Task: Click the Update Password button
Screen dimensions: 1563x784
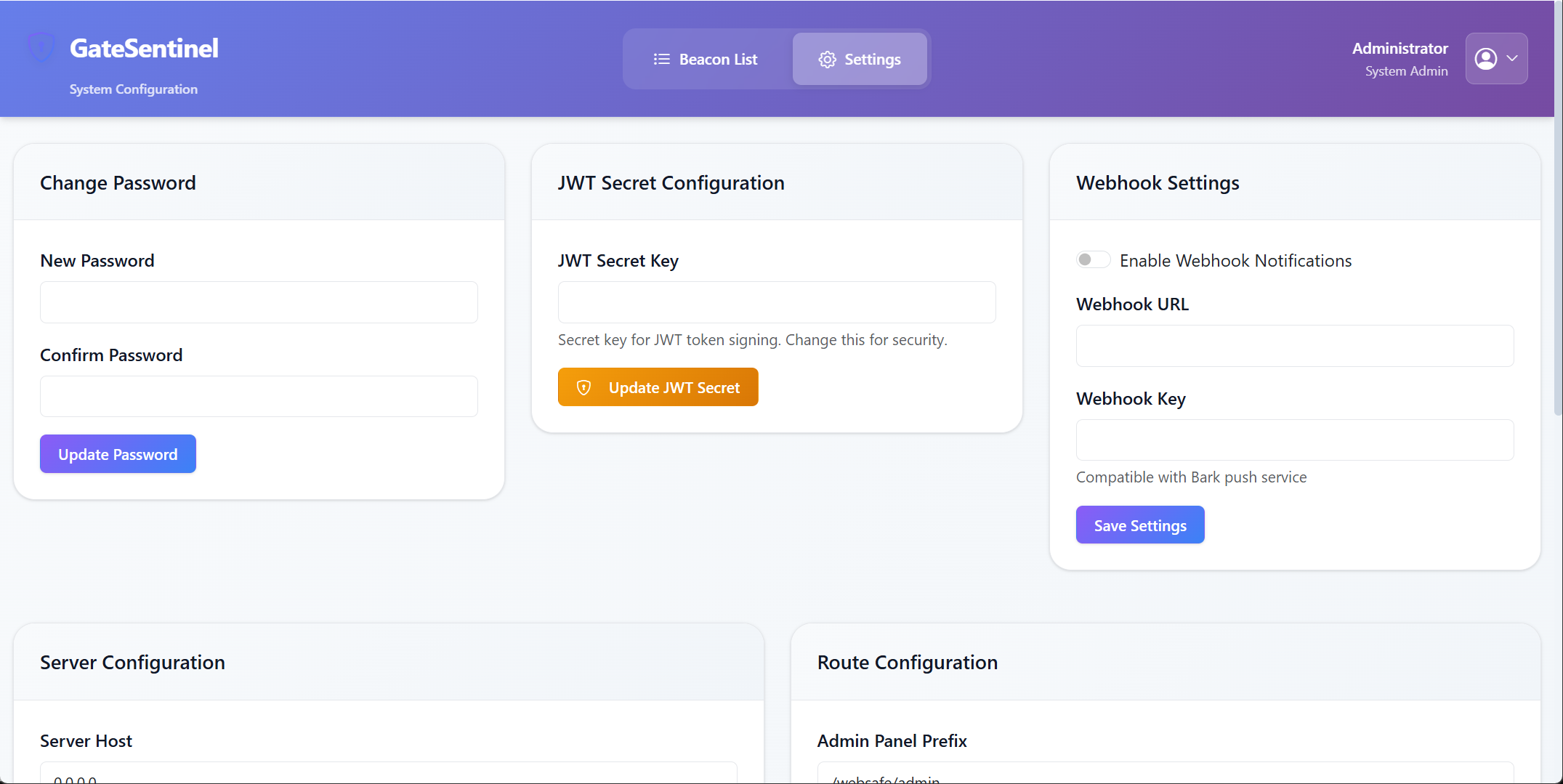Action: coord(117,453)
